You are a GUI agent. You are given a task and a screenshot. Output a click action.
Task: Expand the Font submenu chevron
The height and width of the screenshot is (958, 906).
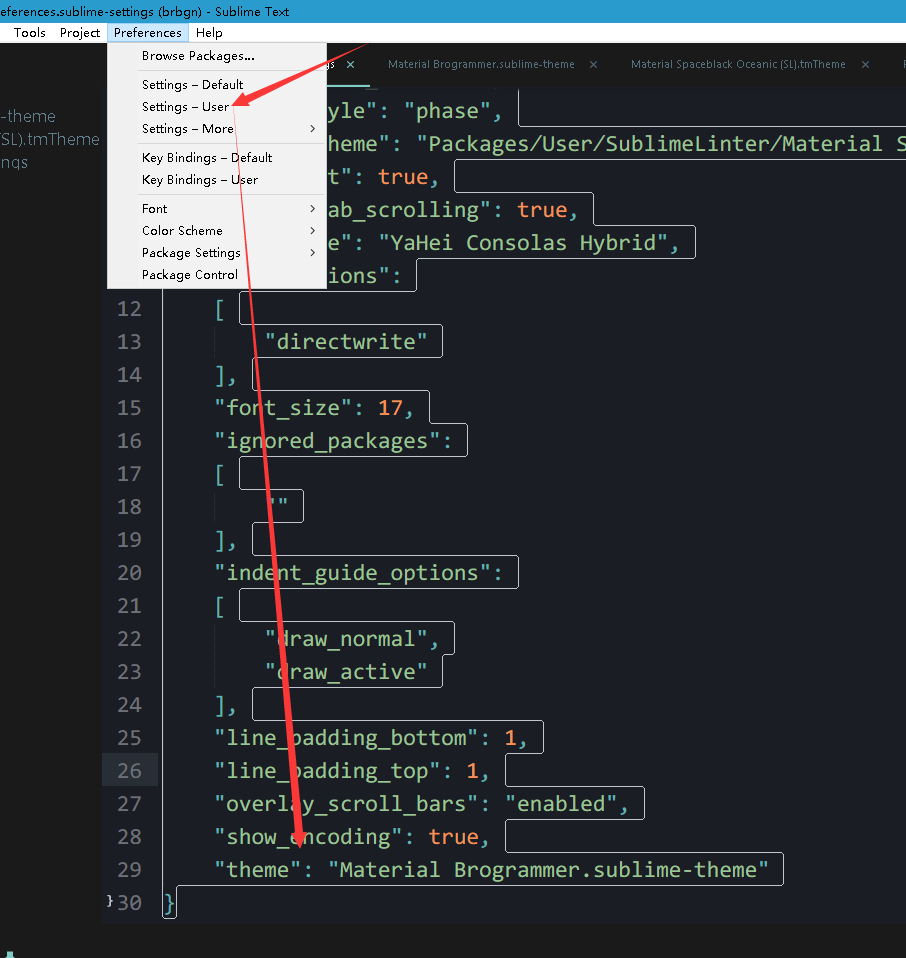click(310, 208)
